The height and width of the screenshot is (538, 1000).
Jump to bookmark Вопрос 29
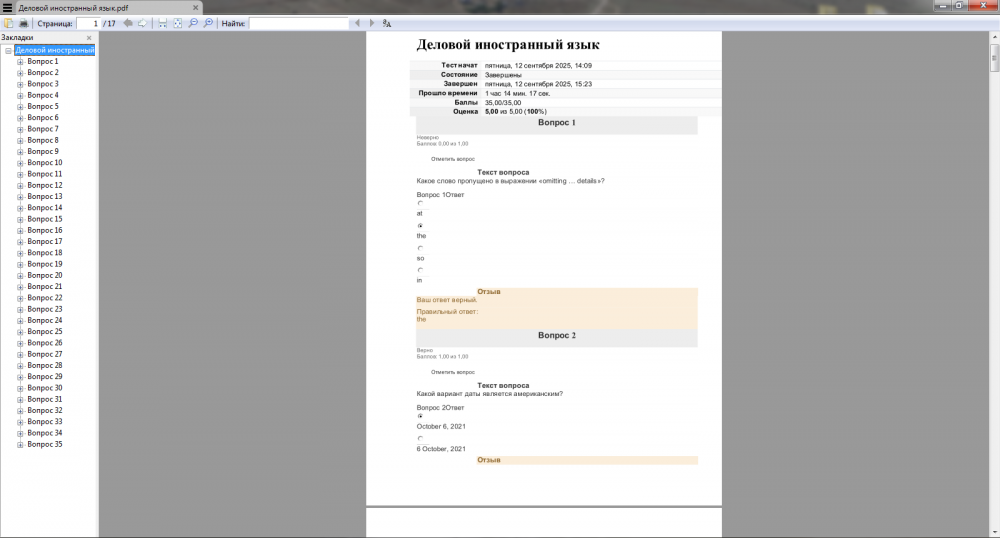point(45,377)
